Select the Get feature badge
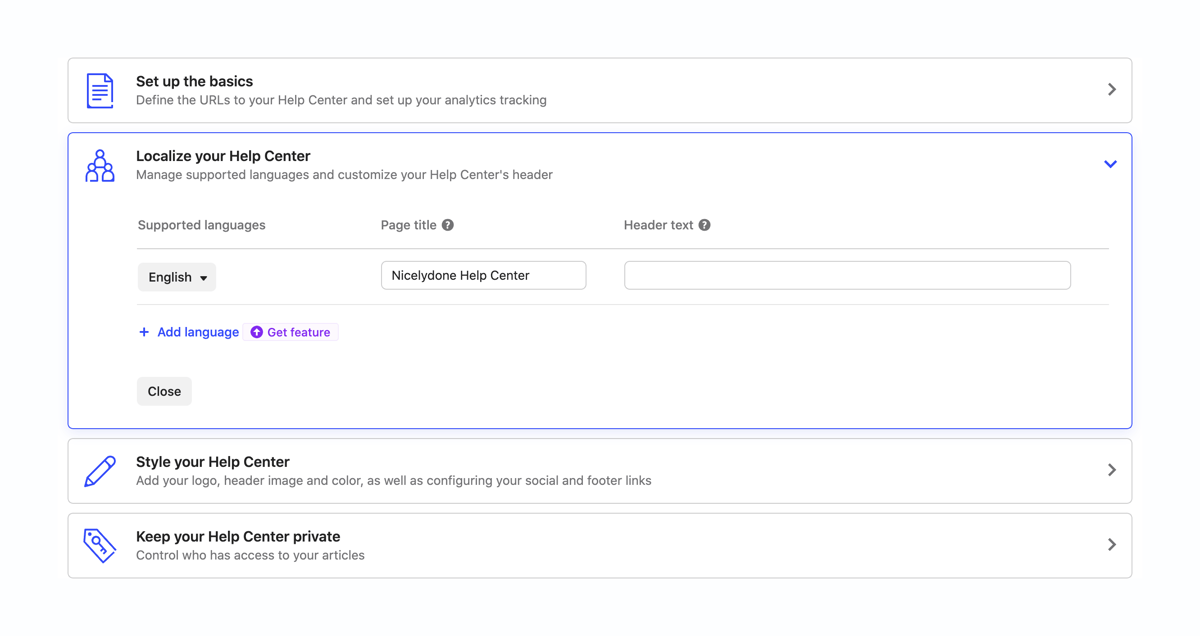 [x=291, y=331]
